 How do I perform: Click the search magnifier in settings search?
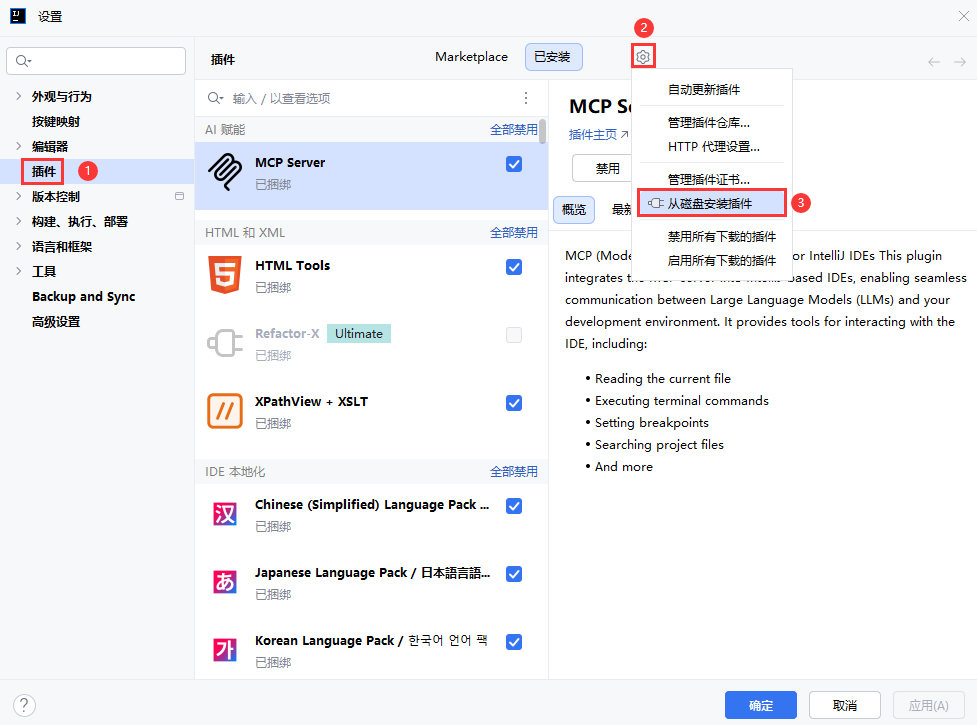(x=23, y=60)
